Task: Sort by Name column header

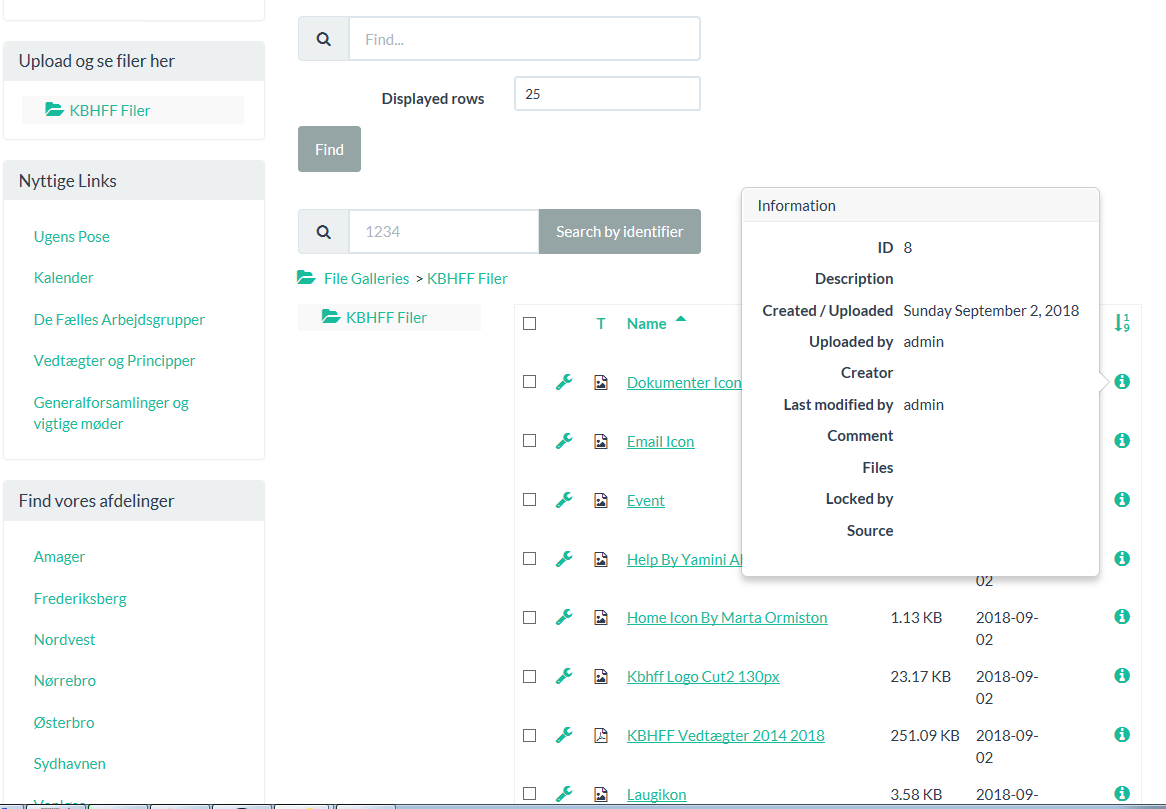Action: tap(646, 323)
